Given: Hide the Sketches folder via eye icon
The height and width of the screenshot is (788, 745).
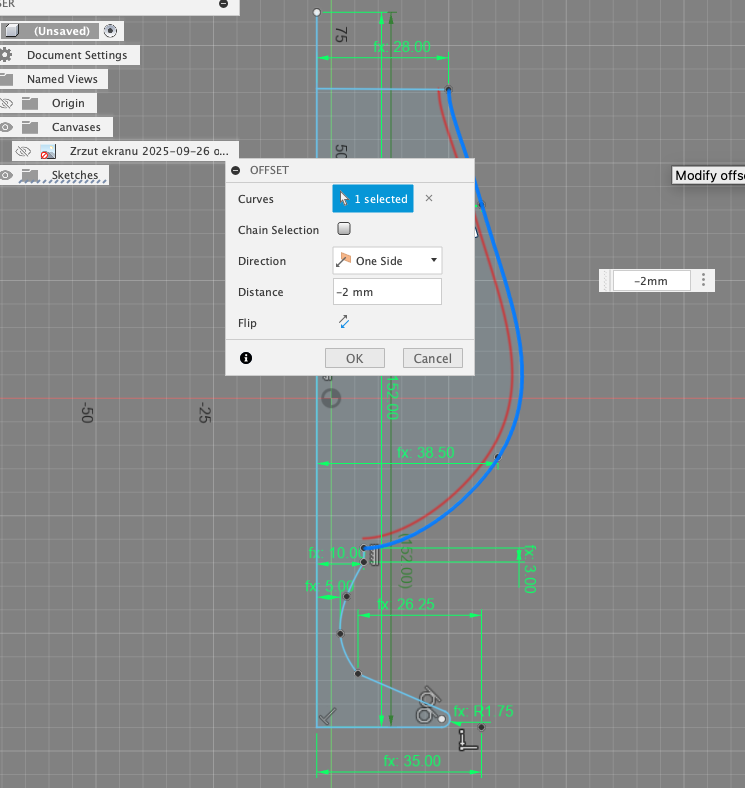Looking at the screenshot, I should pyautogui.click(x=7, y=175).
